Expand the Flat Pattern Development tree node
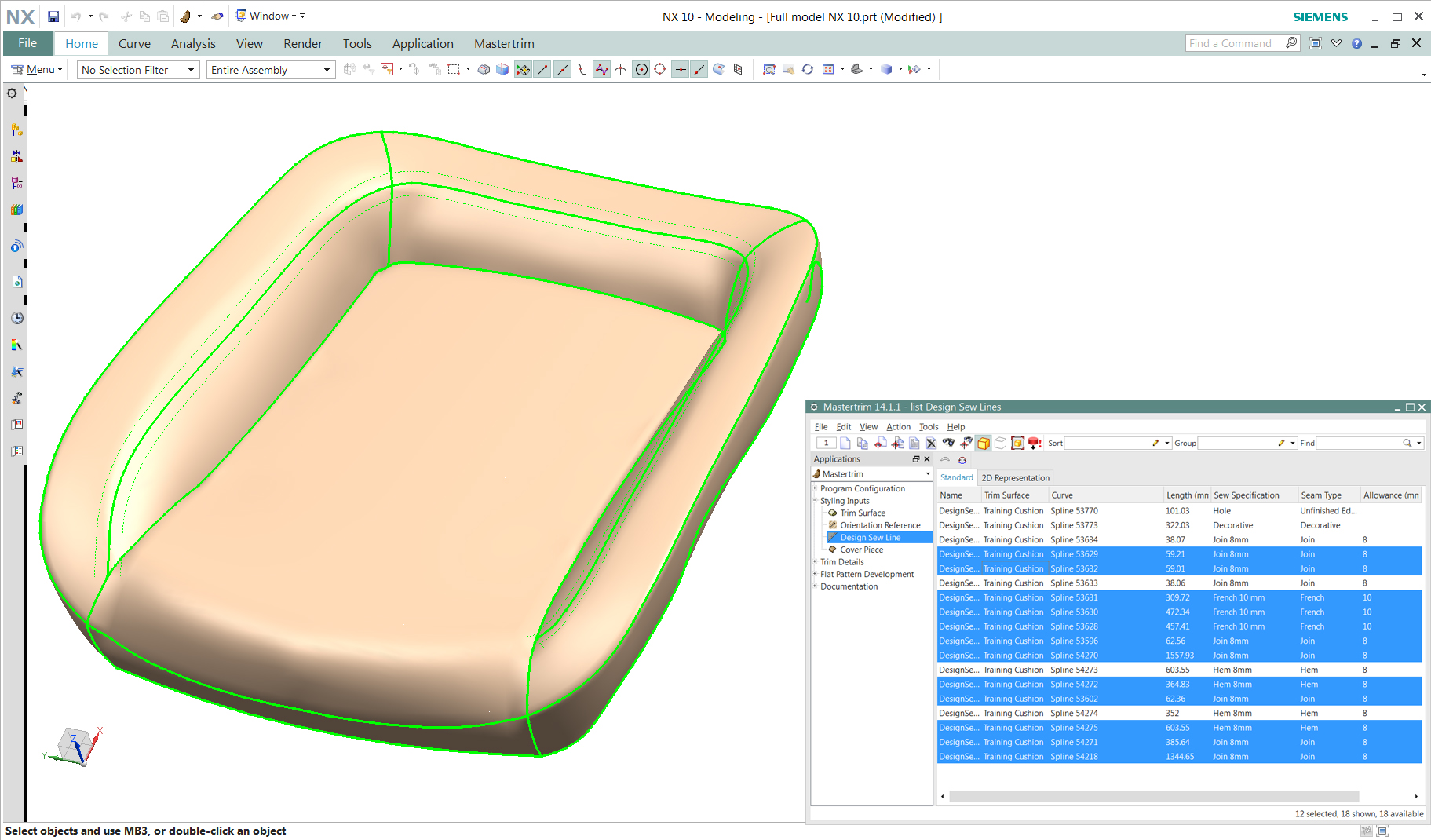Viewport: 1431px width, 840px height. point(815,574)
